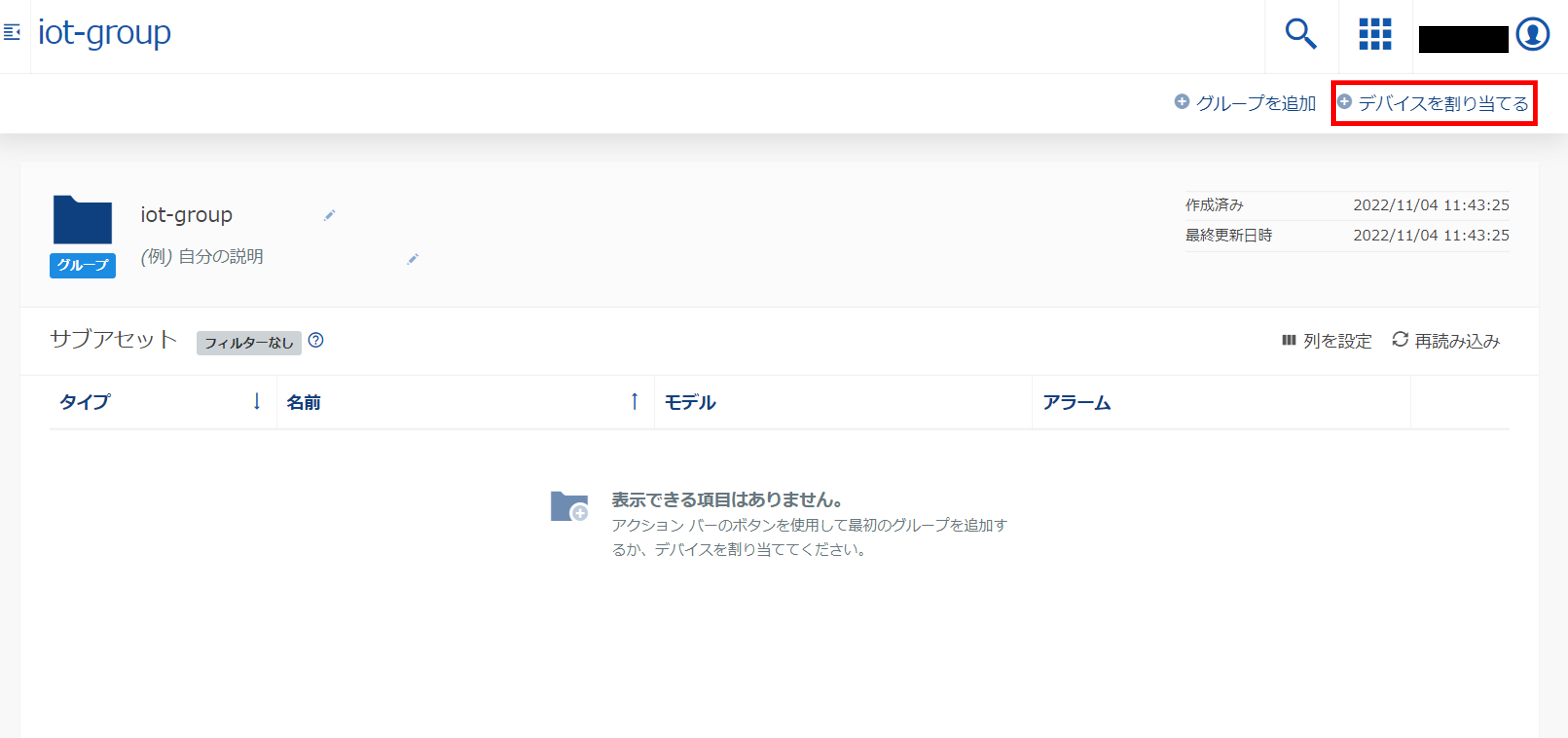Click pencil icon beside iot-group name
Image resolution: width=1568 pixels, height=738 pixels.
pyautogui.click(x=329, y=215)
